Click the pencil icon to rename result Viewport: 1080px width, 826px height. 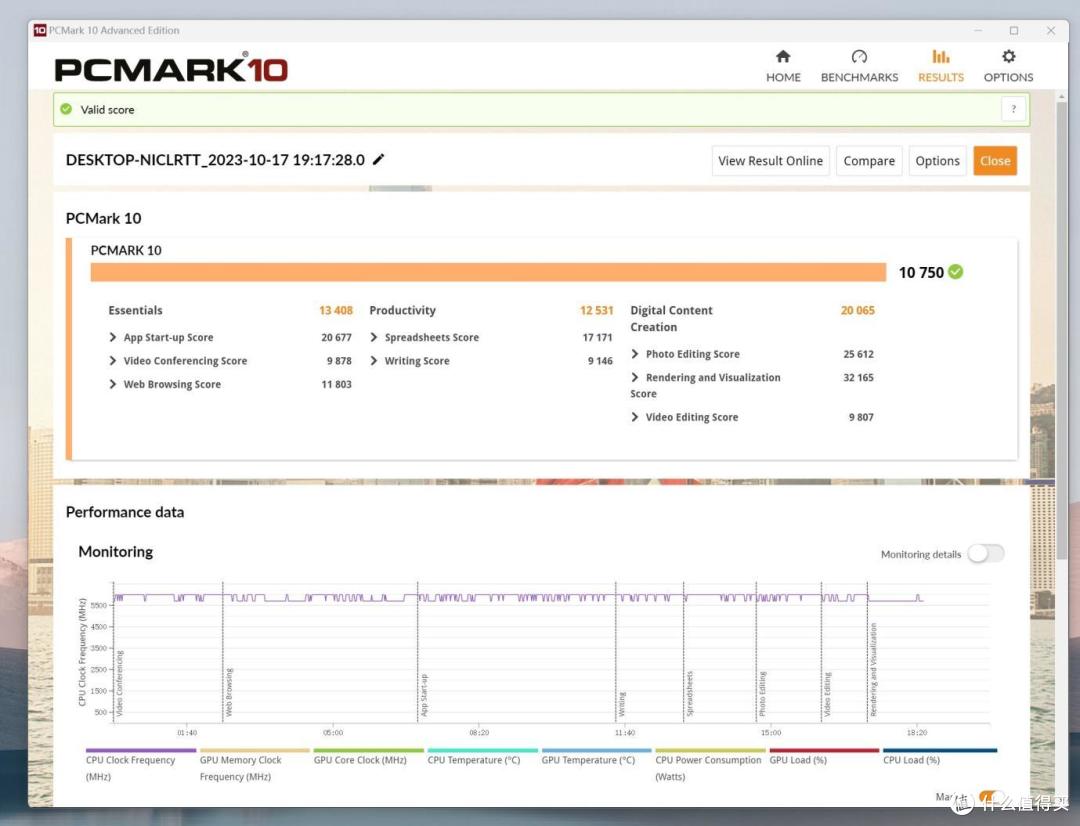378,160
